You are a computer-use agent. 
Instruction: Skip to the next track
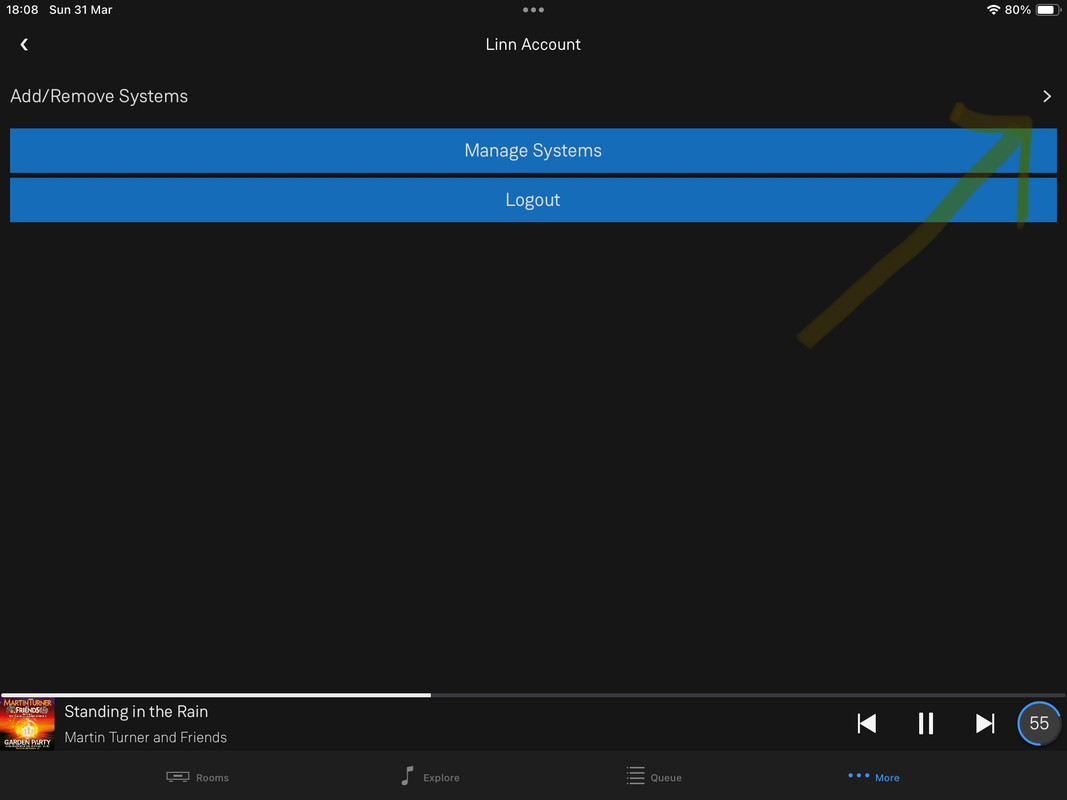point(985,723)
